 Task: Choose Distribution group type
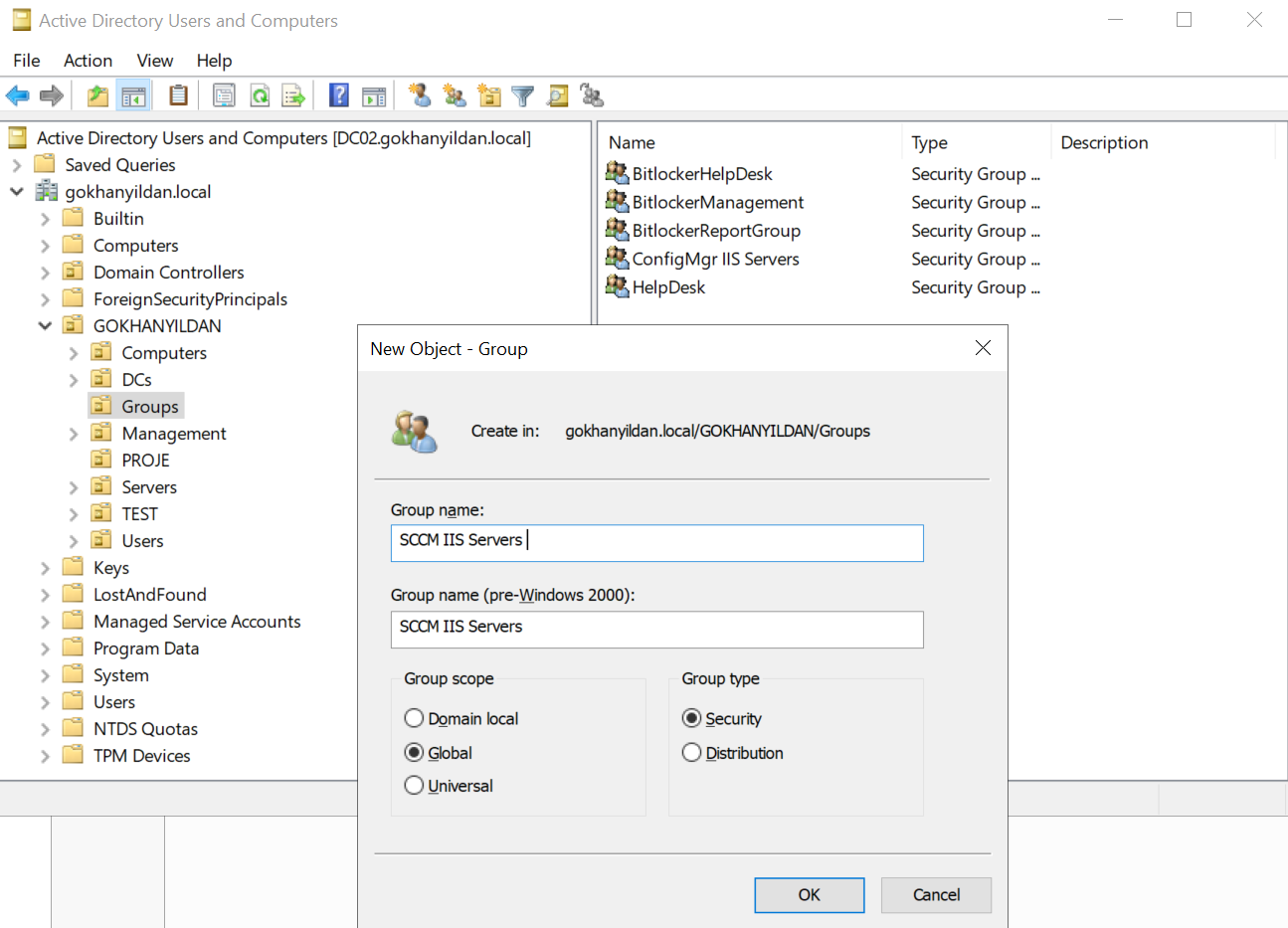pos(691,752)
